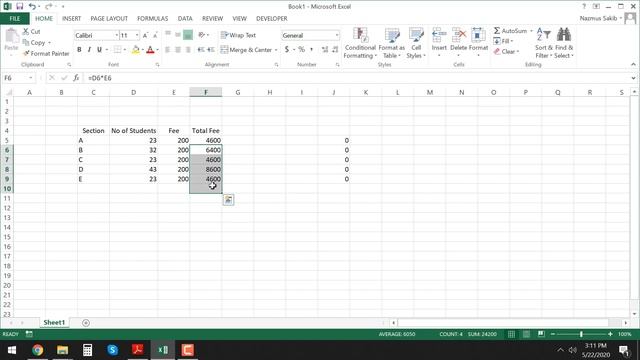The image size is (640, 360).
Task: Adjust the zoom slider handle
Action: click(581, 334)
